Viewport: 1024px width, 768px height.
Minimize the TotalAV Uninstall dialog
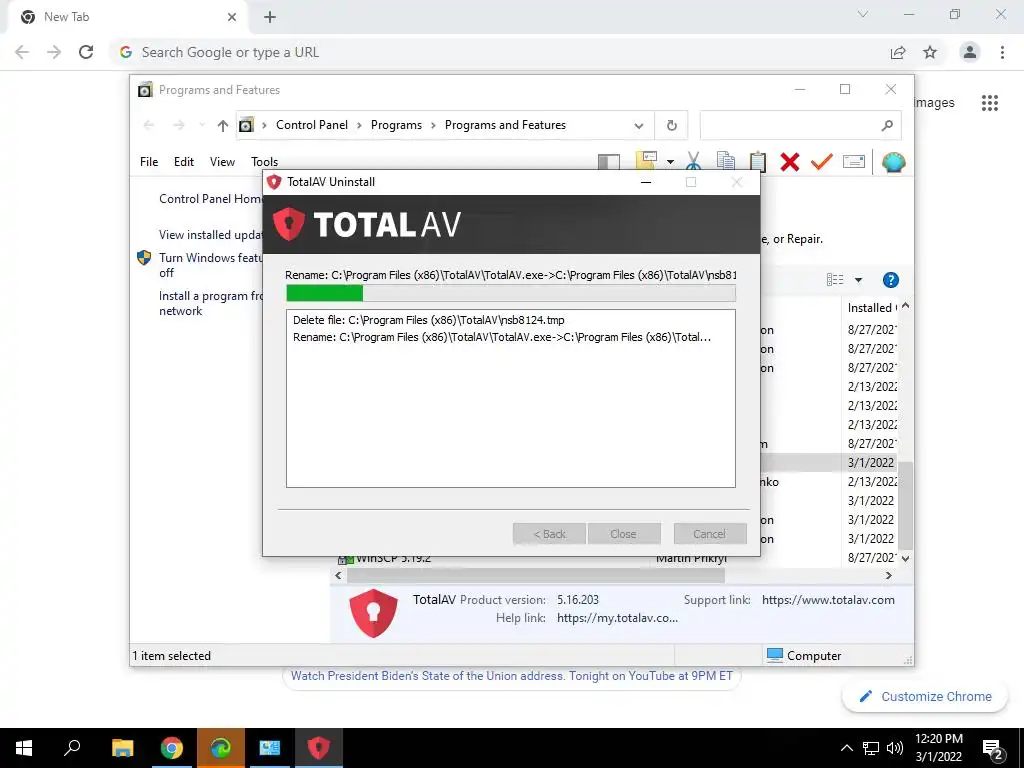coord(646,182)
